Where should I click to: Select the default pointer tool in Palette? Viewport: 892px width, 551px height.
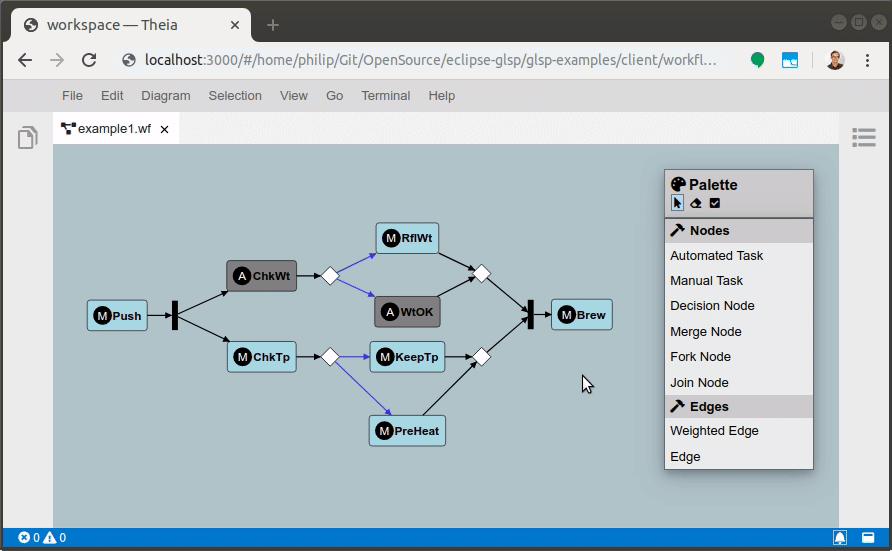677,203
